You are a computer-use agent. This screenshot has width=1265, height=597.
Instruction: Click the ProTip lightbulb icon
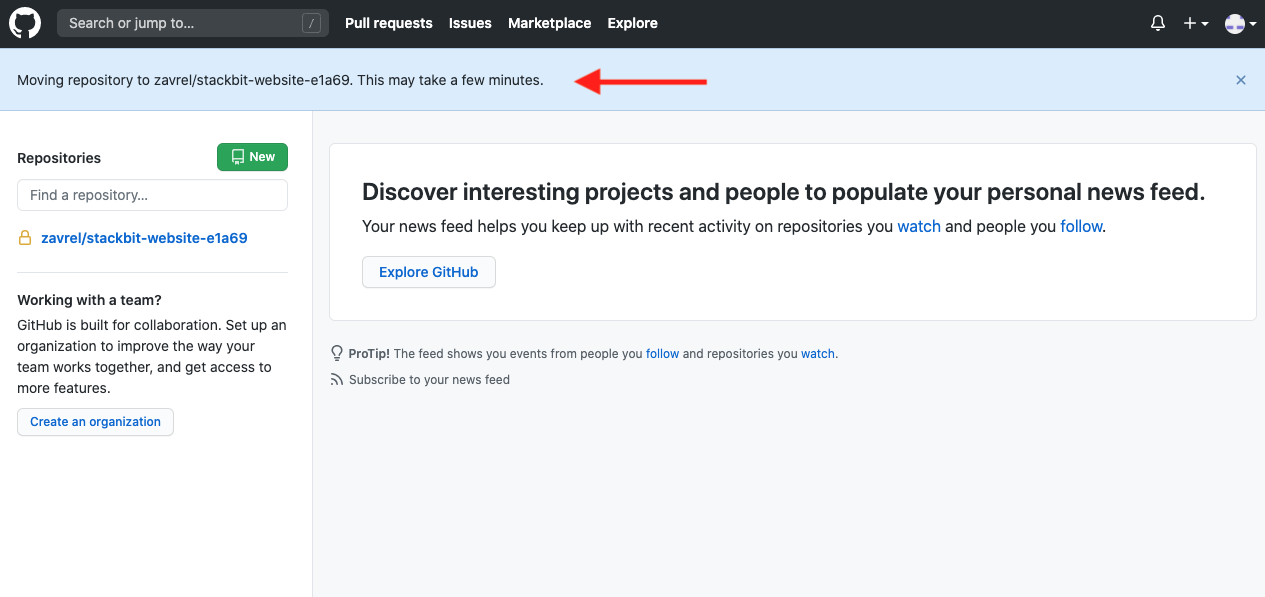click(337, 353)
